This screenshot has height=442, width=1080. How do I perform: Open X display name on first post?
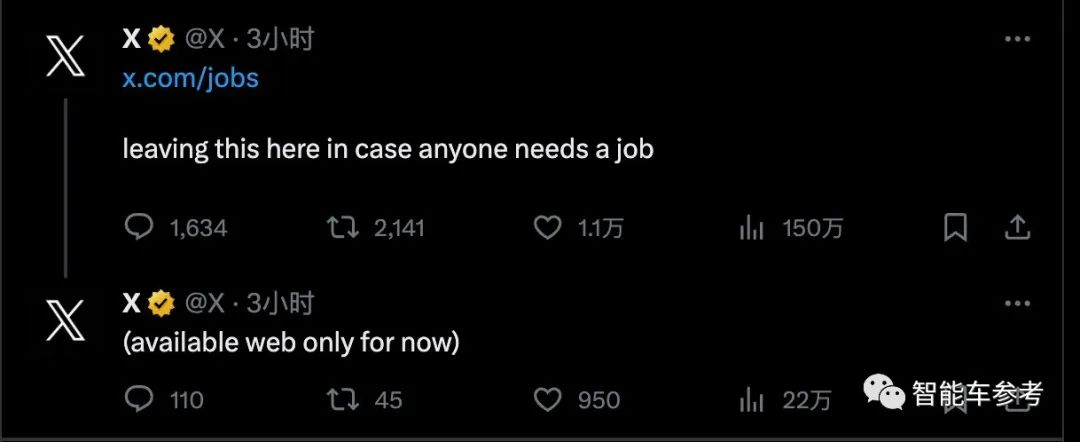131,40
